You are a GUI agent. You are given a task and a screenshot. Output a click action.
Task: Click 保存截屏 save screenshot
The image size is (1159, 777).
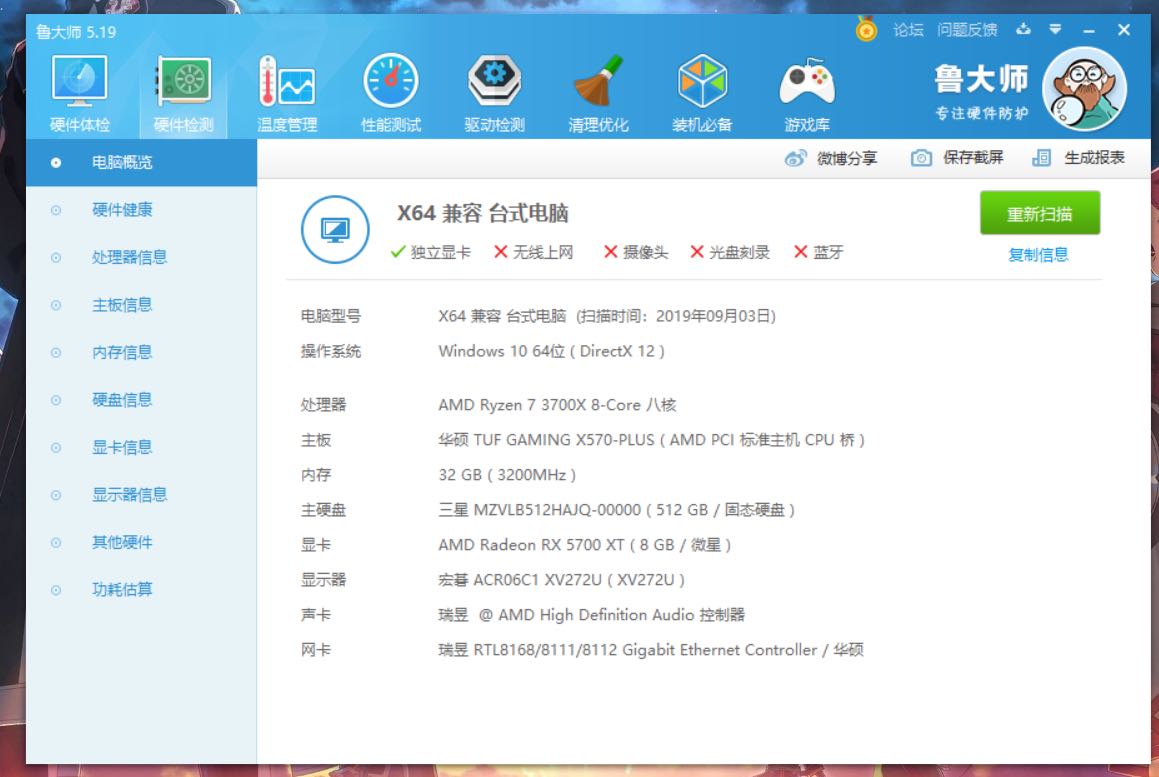973,157
